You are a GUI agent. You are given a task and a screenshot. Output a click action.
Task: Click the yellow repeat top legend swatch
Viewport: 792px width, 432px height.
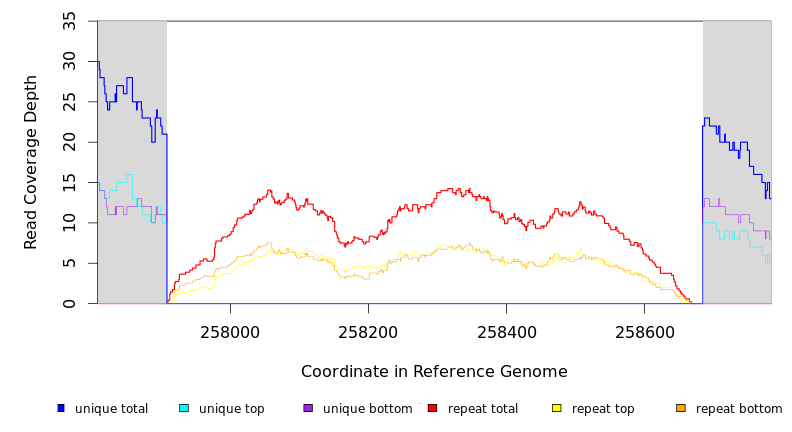pos(557,408)
